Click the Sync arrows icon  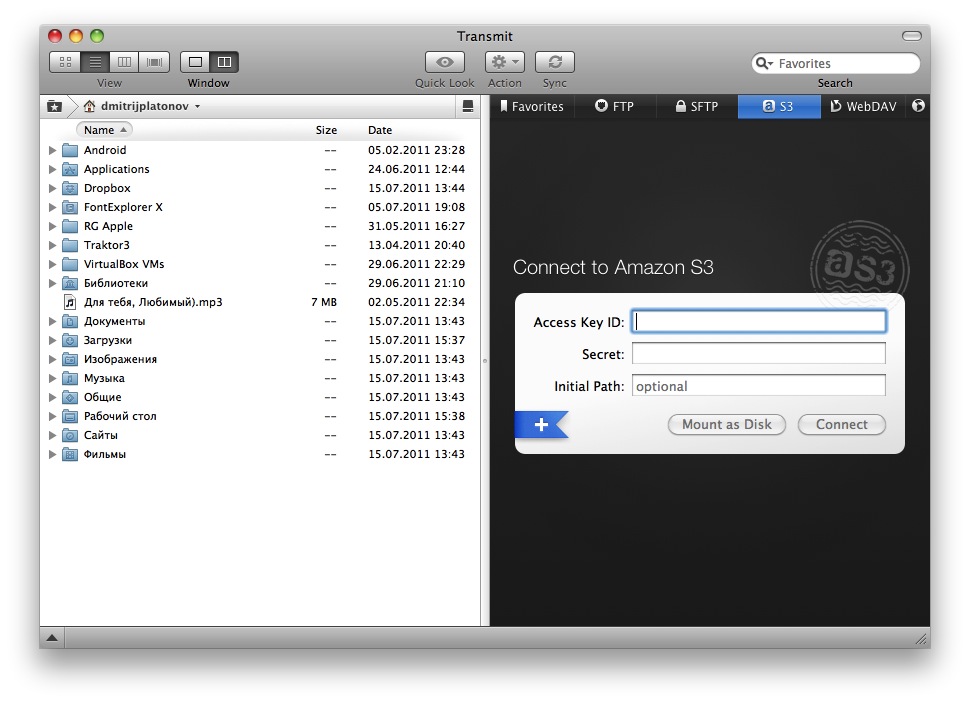coord(554,62)
